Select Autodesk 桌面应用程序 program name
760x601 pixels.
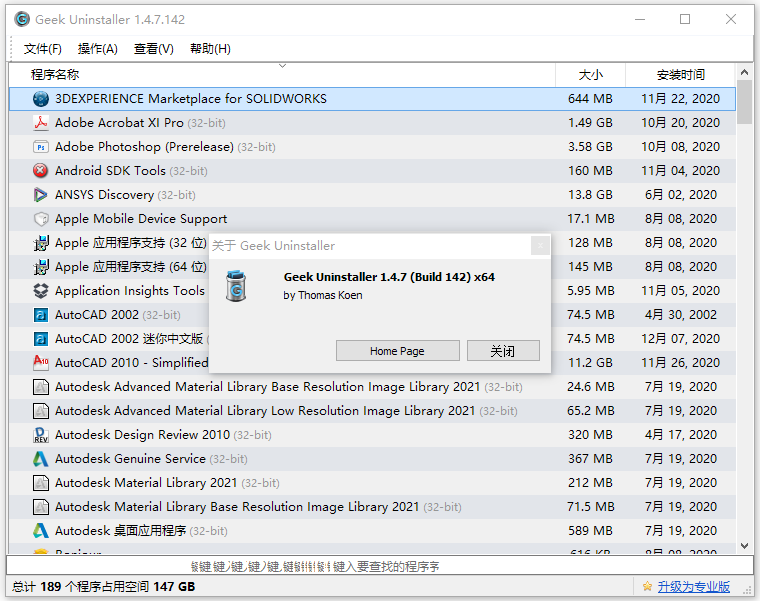pyautogui.click(x=121, y=531)
